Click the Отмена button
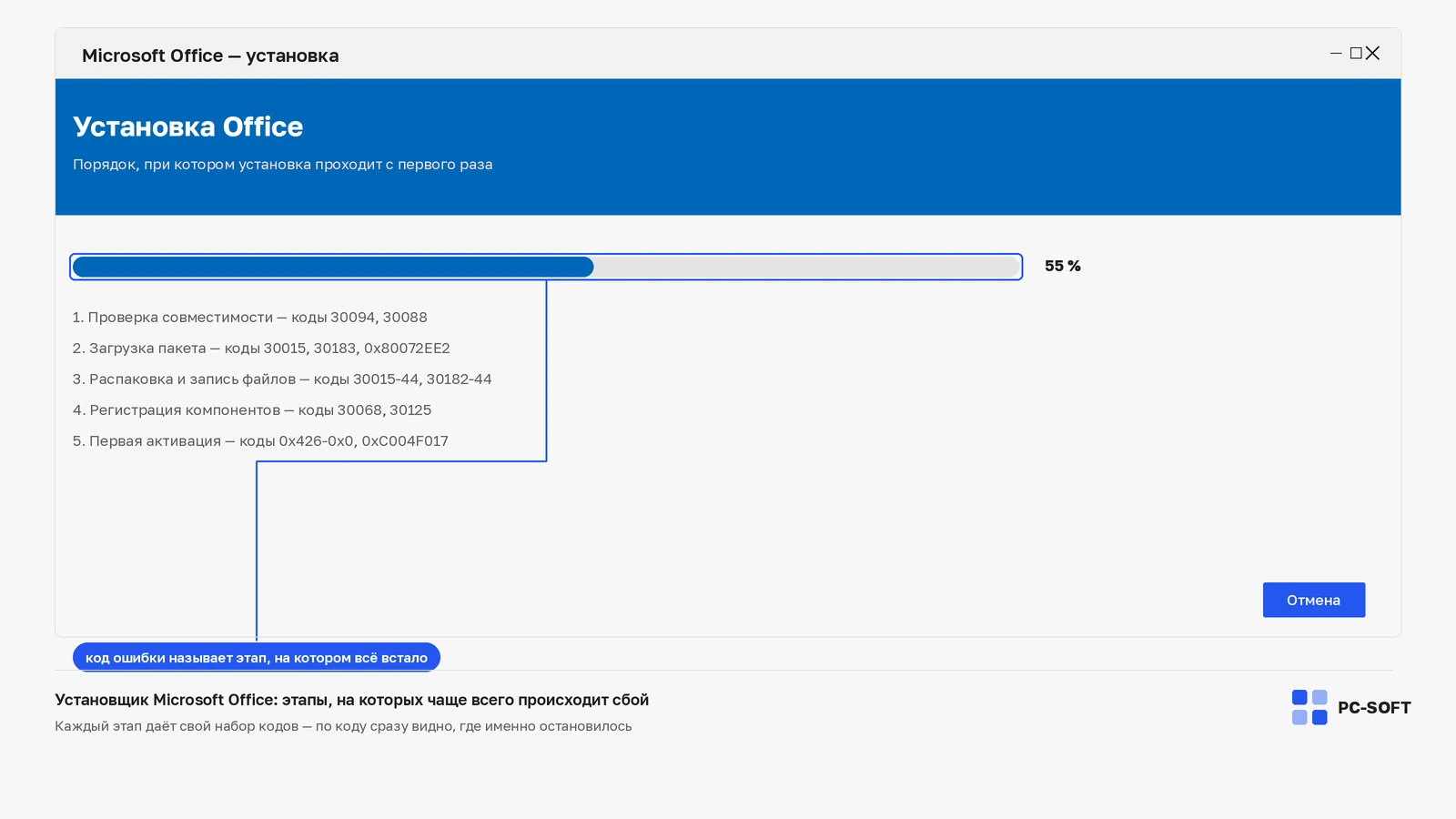1456x819 pixels. click(x=1313, y=600)
